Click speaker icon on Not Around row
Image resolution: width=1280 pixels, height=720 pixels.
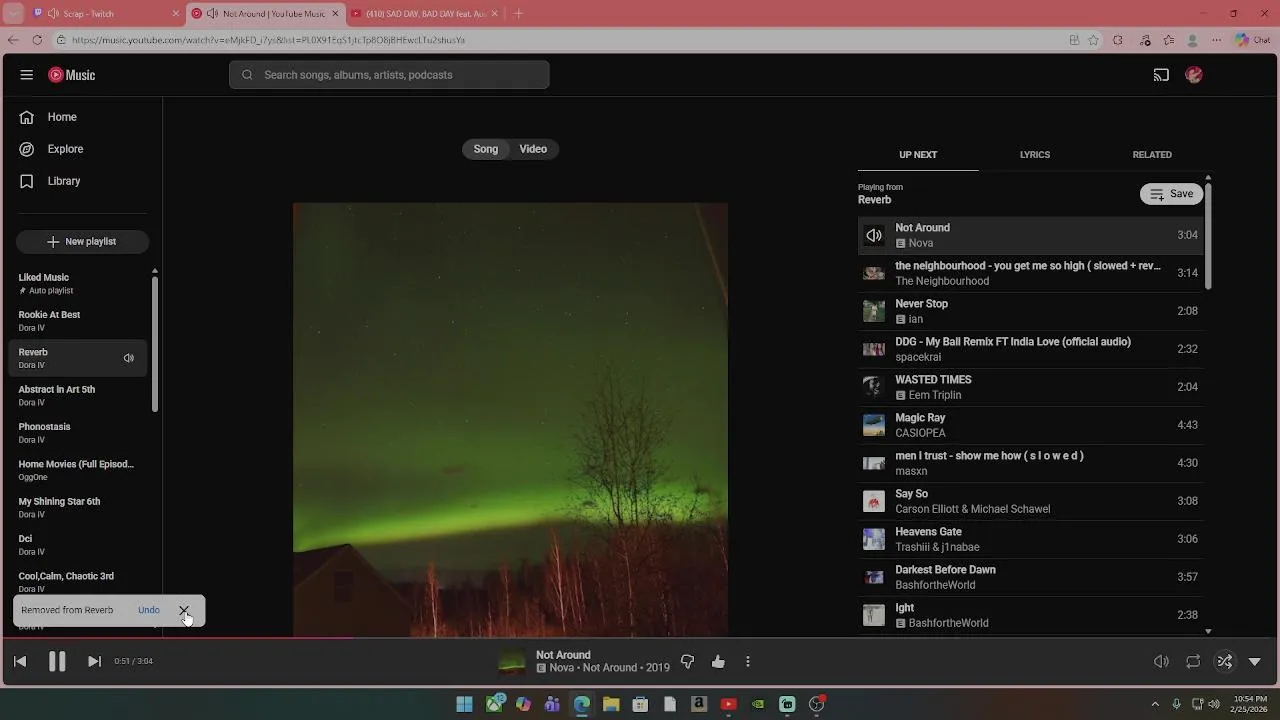click(874, 235)
